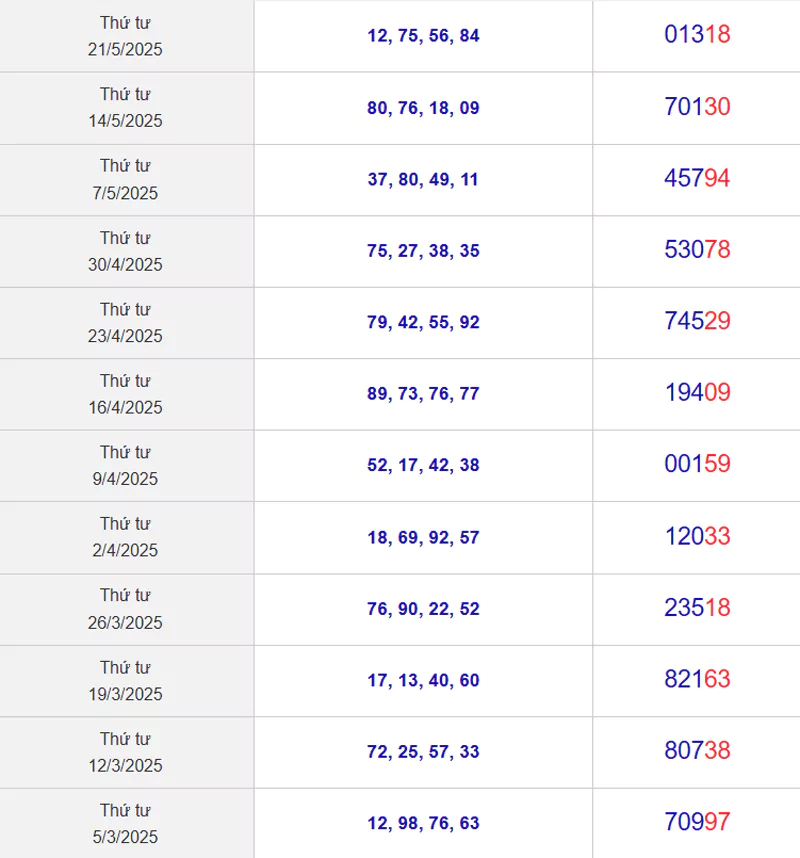The height and width of the screenshot is (858, 800).
Task: Click the result number 82163
Action: tap(697, 679)
